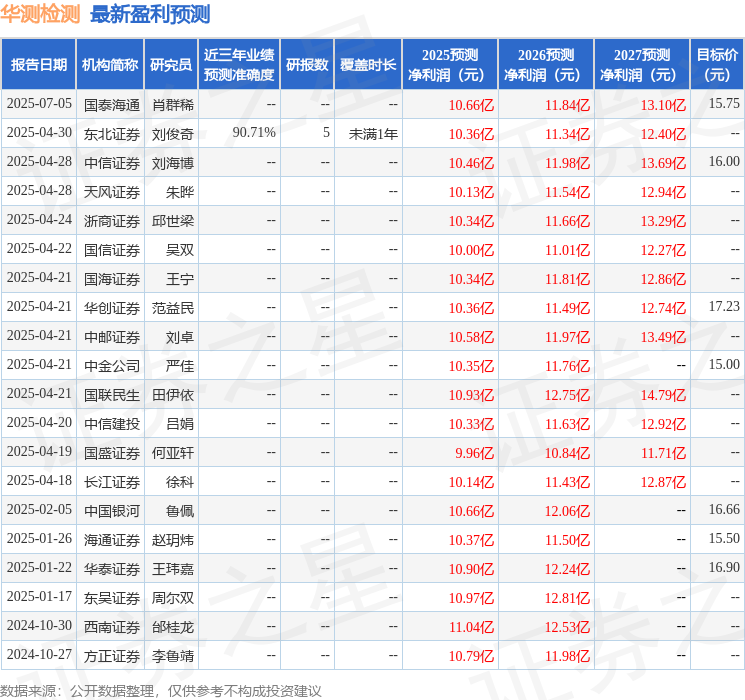Image resolution: width=745 pixels, height=700 pixels.
Task: Select the 报告日期 column header
Action: (38, 65)
